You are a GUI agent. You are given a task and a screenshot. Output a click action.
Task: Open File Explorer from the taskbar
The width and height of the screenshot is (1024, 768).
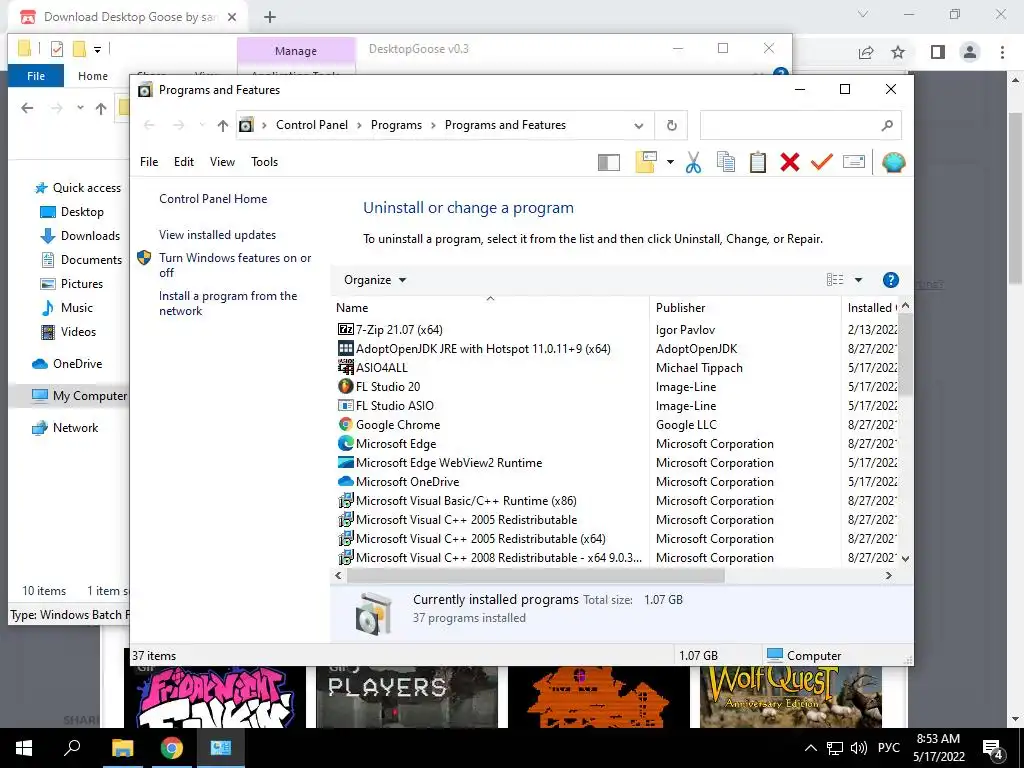[122, 748]
